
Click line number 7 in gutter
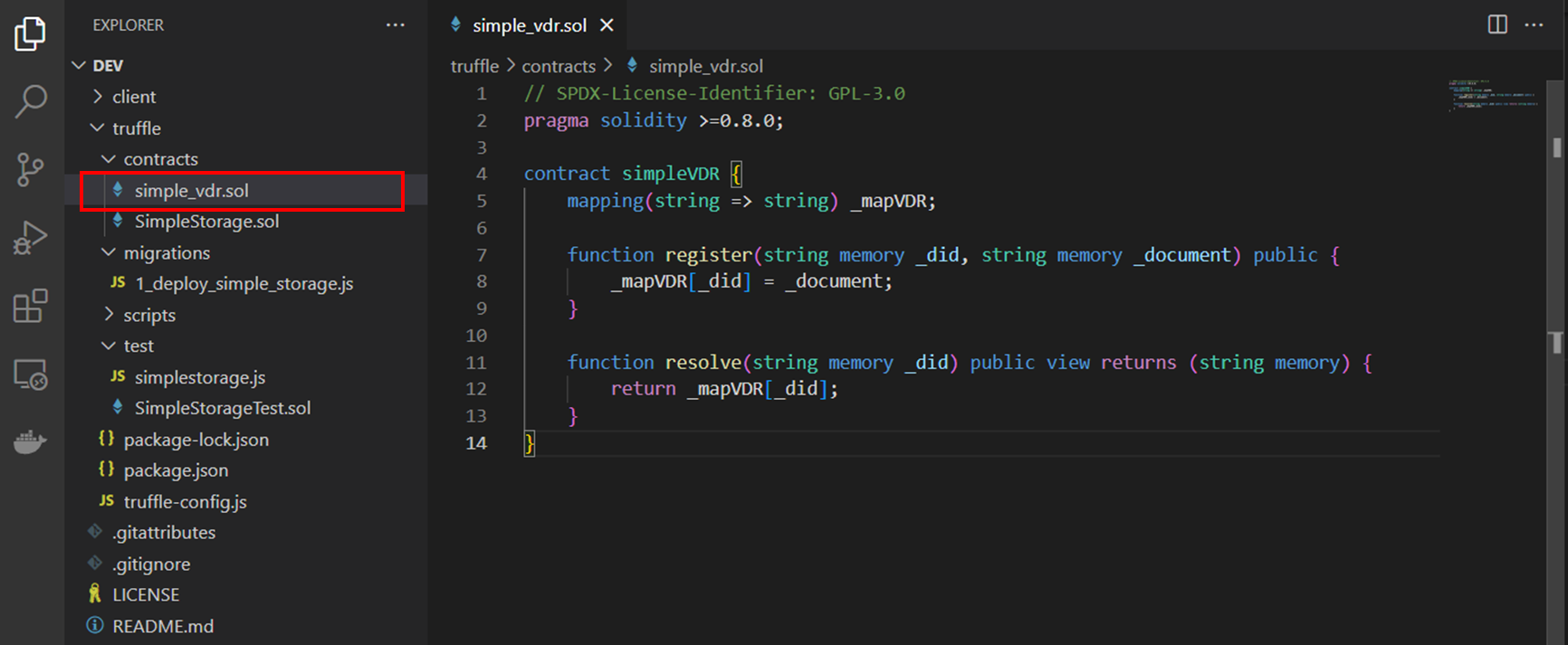pos(482,255)
